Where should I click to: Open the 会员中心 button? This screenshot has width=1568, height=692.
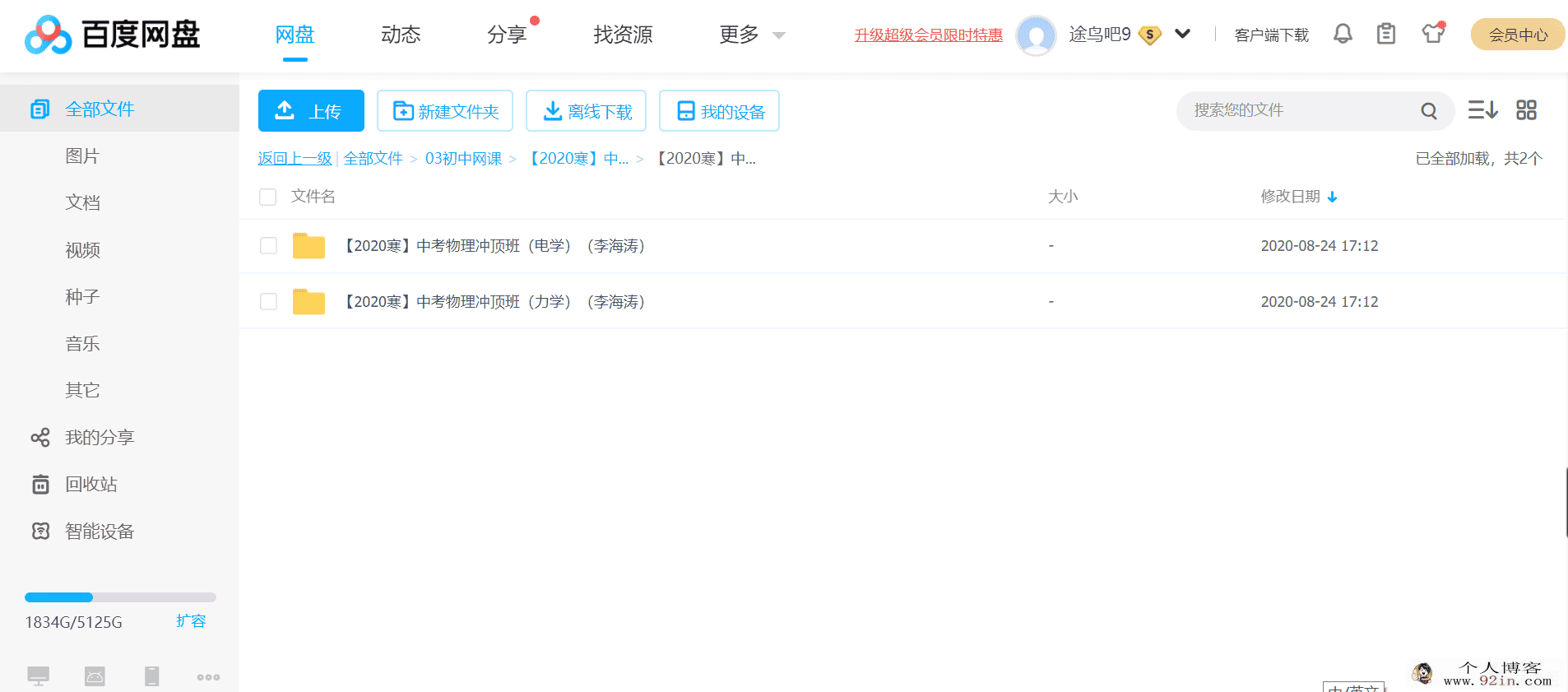(1518, 35)
